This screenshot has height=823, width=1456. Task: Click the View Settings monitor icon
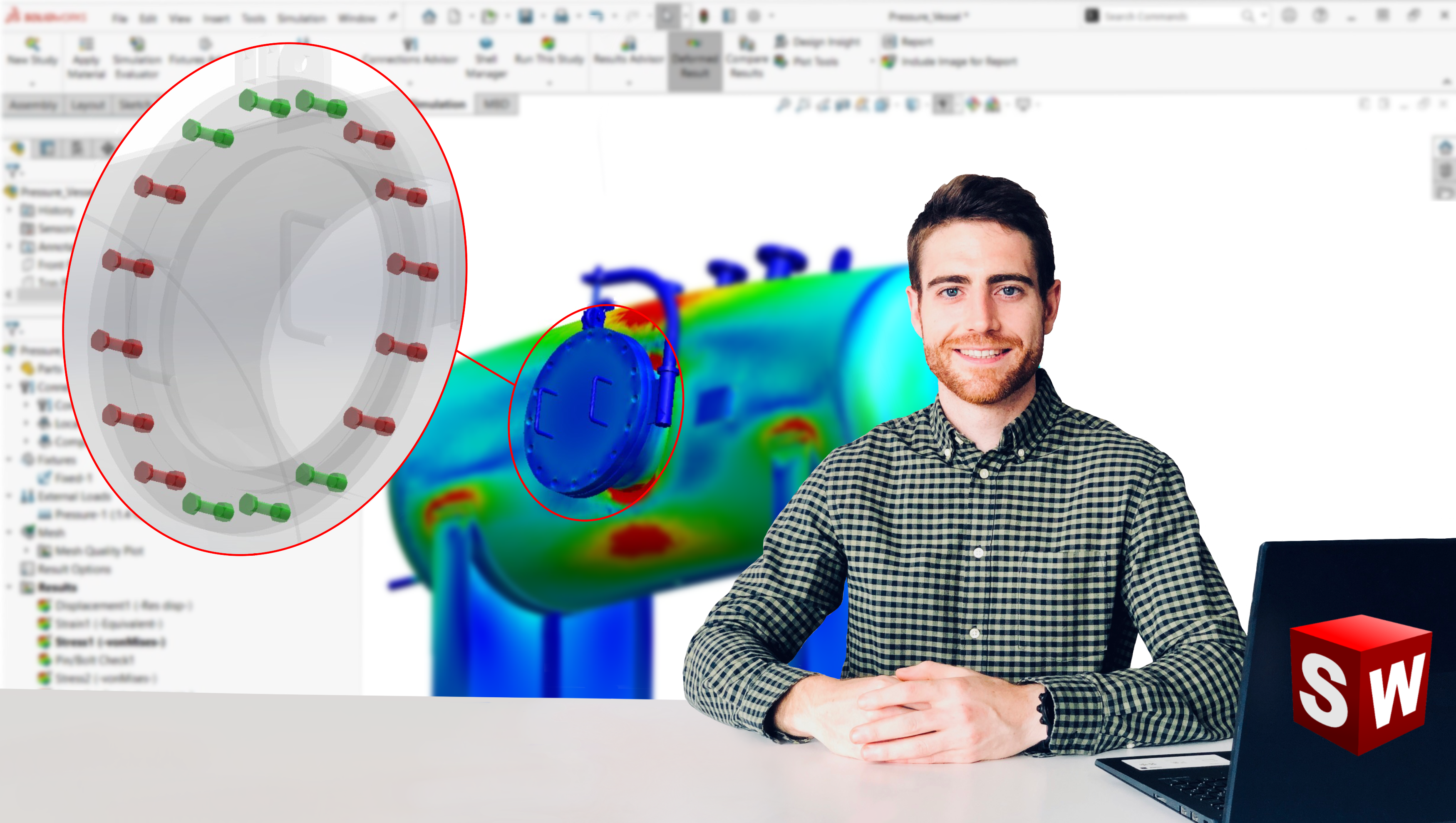[1024, 104]
